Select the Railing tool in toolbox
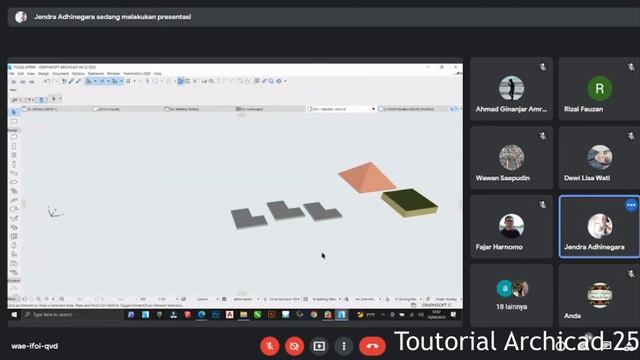640x360 pixels. click(x=14, y=200)
